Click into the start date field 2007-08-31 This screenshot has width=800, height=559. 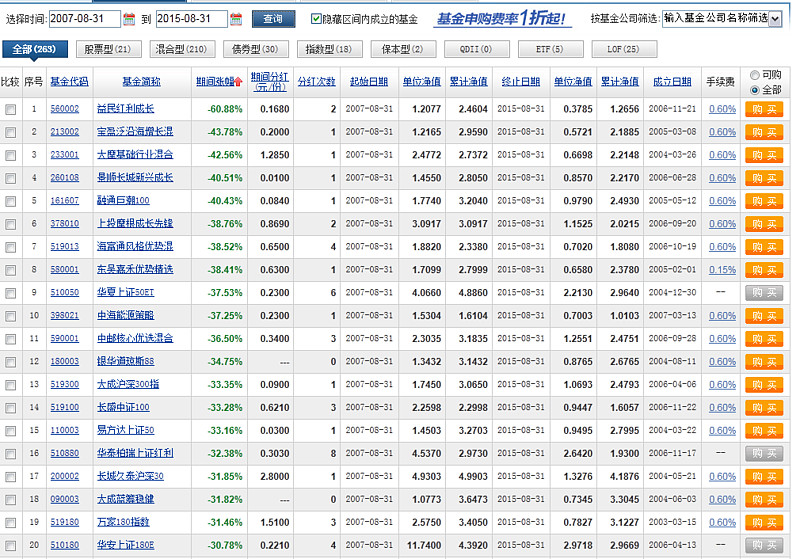point(84,19)
